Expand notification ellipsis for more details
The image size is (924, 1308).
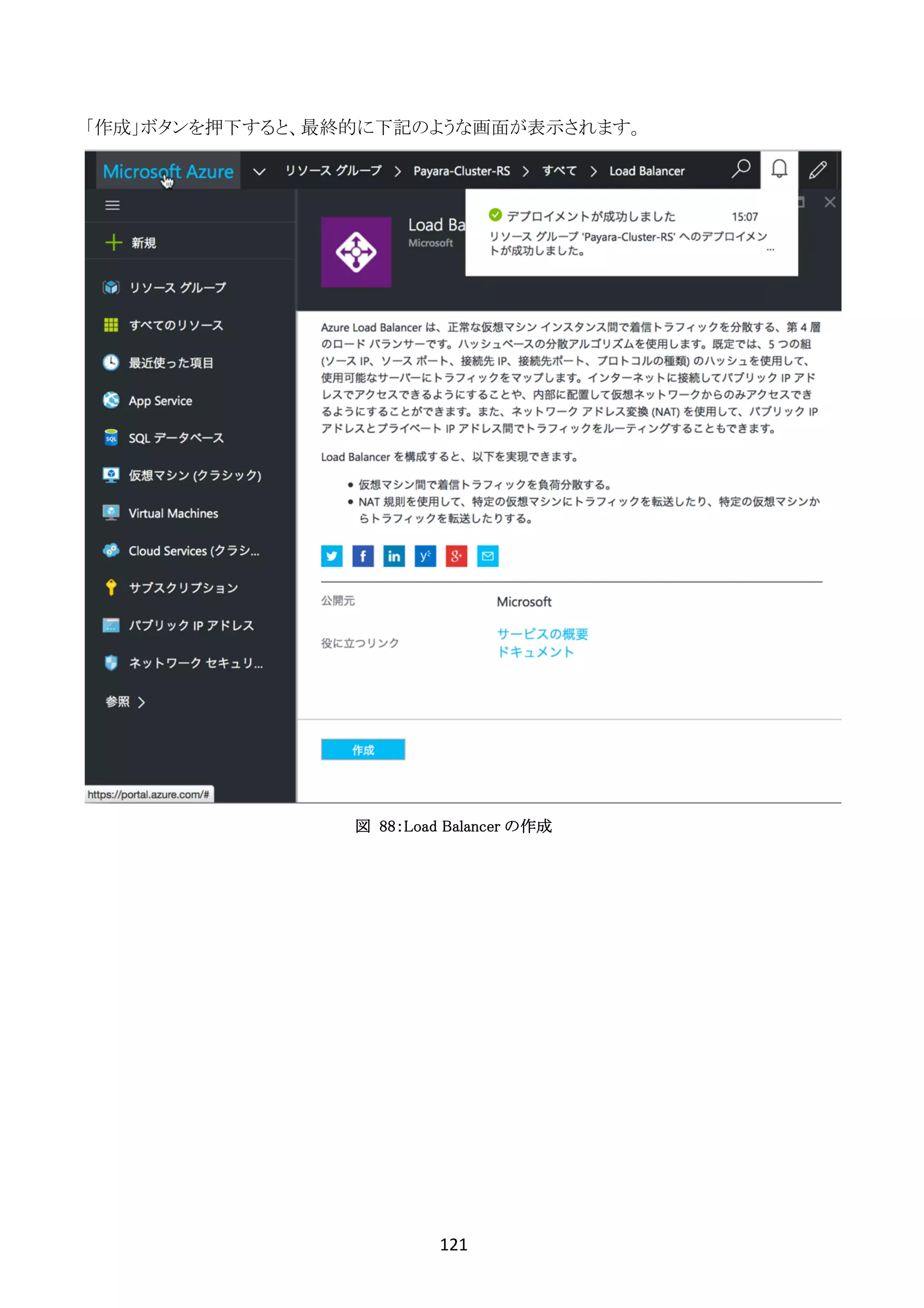tap(770, 250)
